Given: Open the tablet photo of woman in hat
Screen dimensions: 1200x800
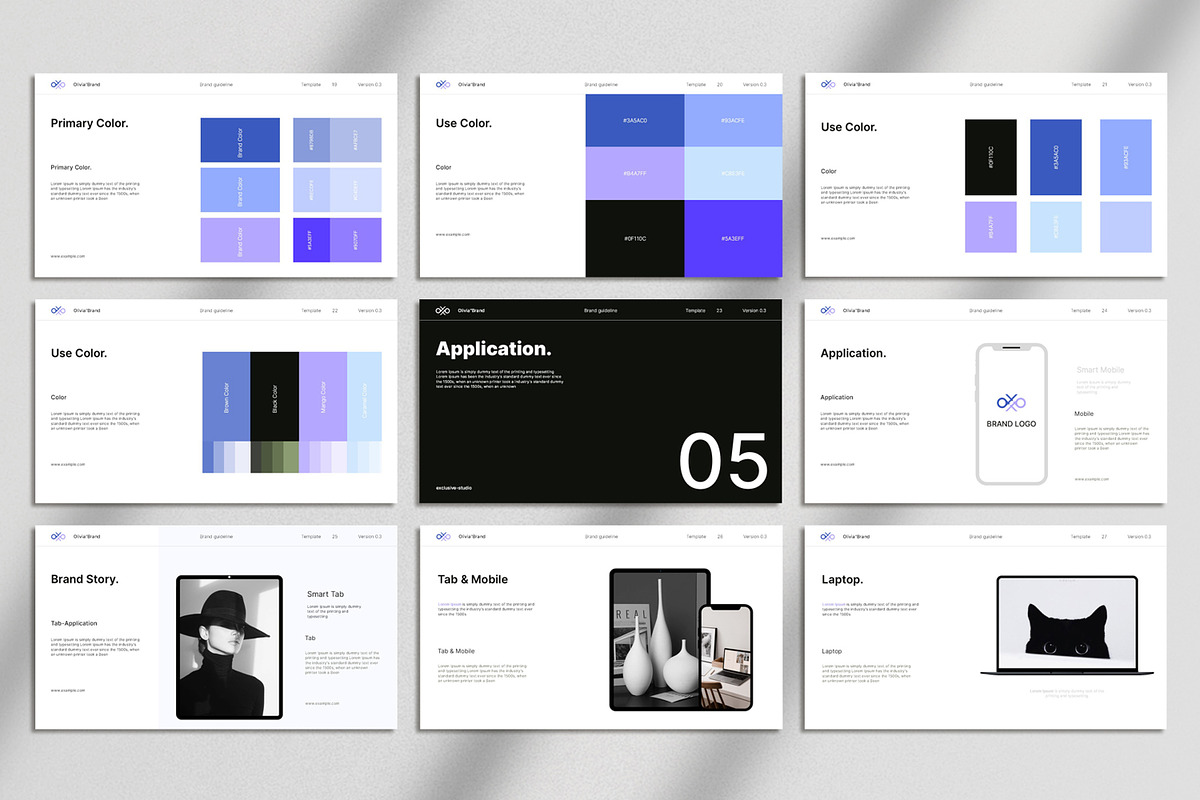Looking at the screenshot, I should (229, 648).
